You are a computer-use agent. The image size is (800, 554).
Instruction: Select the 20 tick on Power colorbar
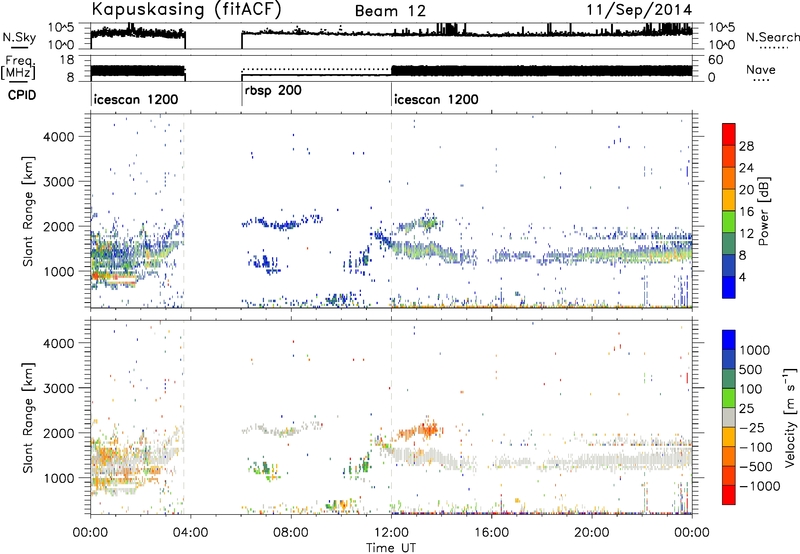[746, 190]
